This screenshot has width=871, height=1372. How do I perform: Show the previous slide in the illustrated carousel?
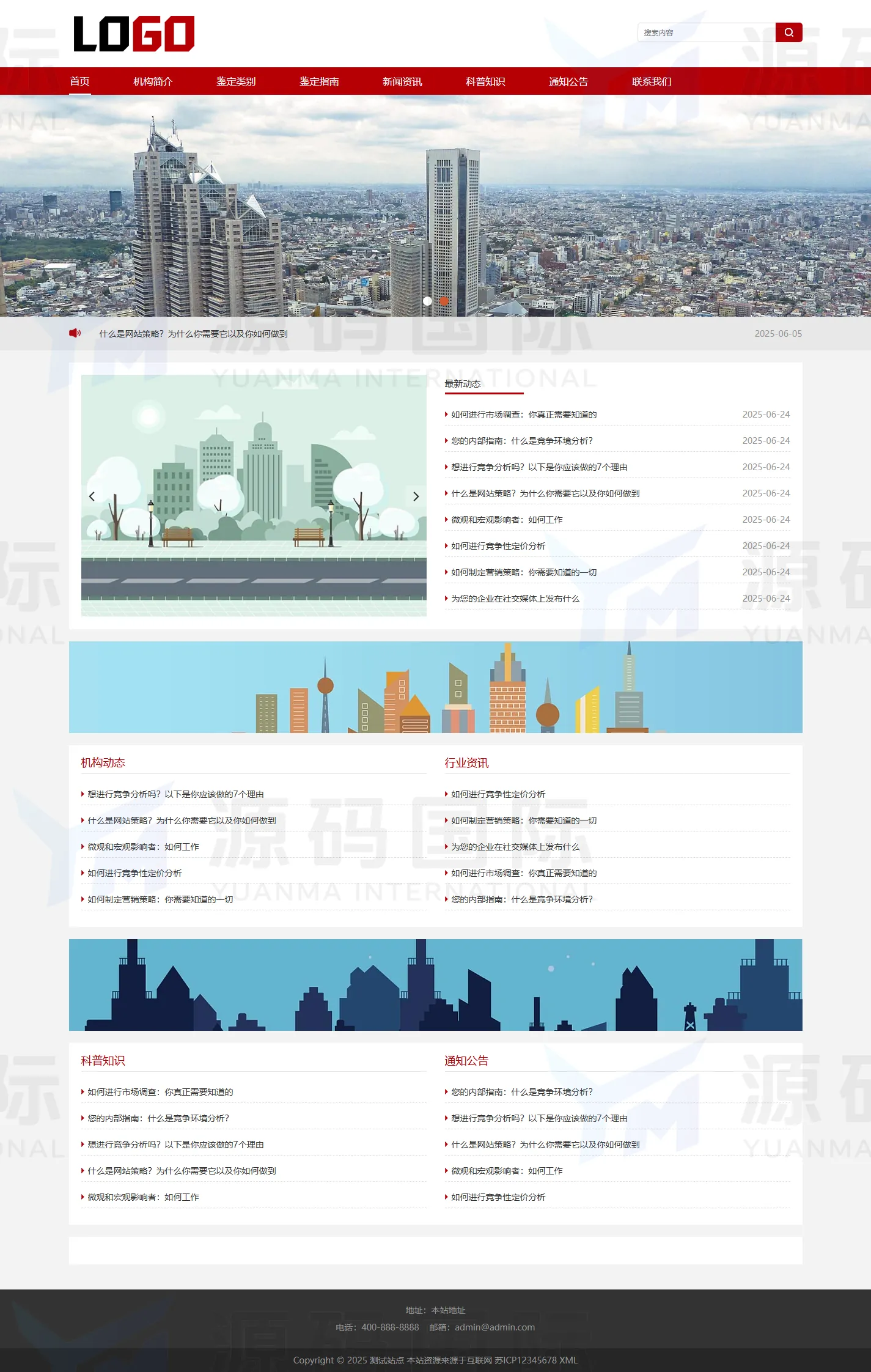pyautogui.click(x=92, y=496)
